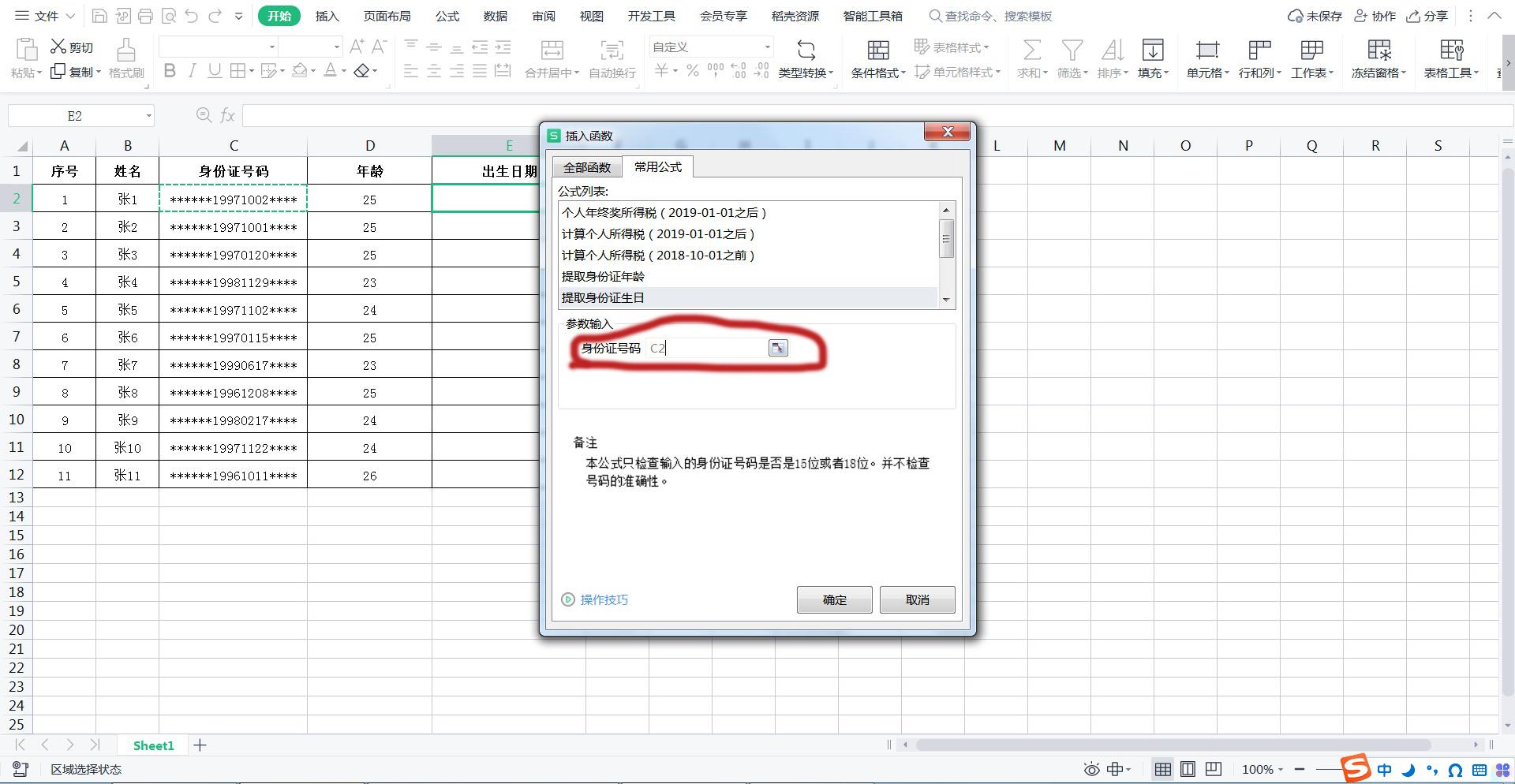Click the Sogou input method icon

click(1356, 767)
